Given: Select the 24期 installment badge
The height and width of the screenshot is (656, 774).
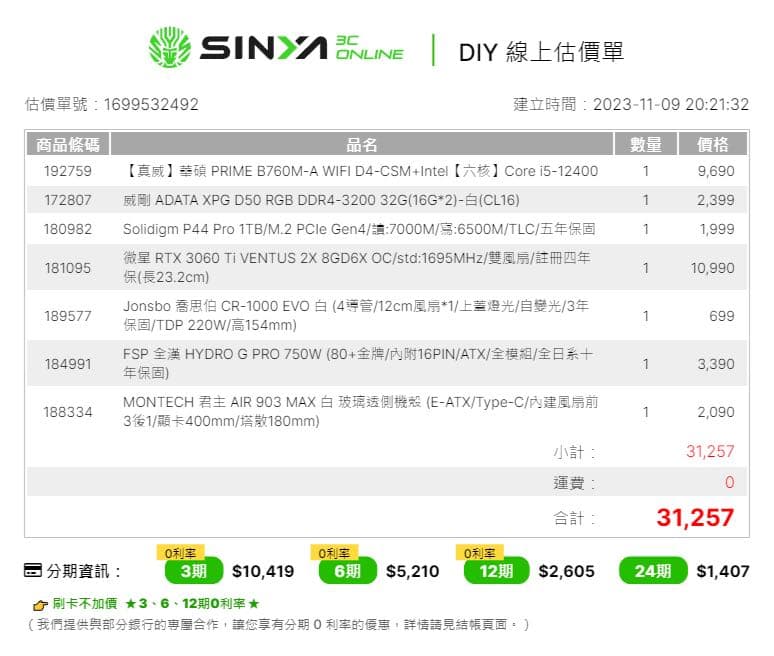Looking at the screenshot, I should click(653, 571).
